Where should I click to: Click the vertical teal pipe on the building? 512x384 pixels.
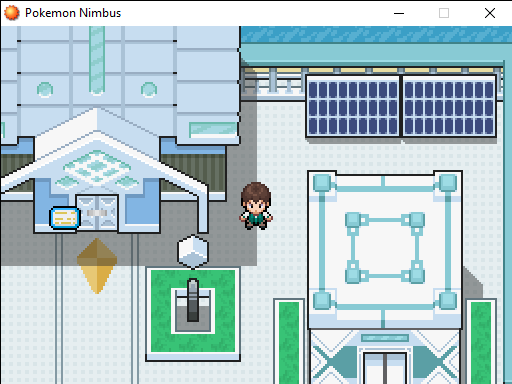(97, 60)
